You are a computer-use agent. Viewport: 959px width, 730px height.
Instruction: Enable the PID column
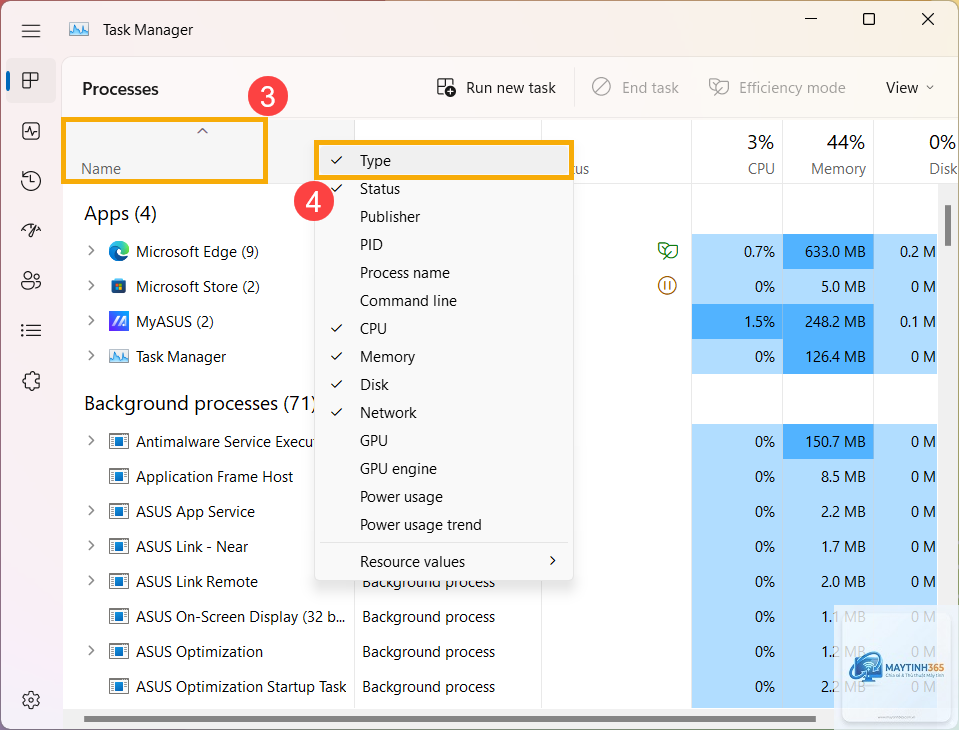coord(444,245)
